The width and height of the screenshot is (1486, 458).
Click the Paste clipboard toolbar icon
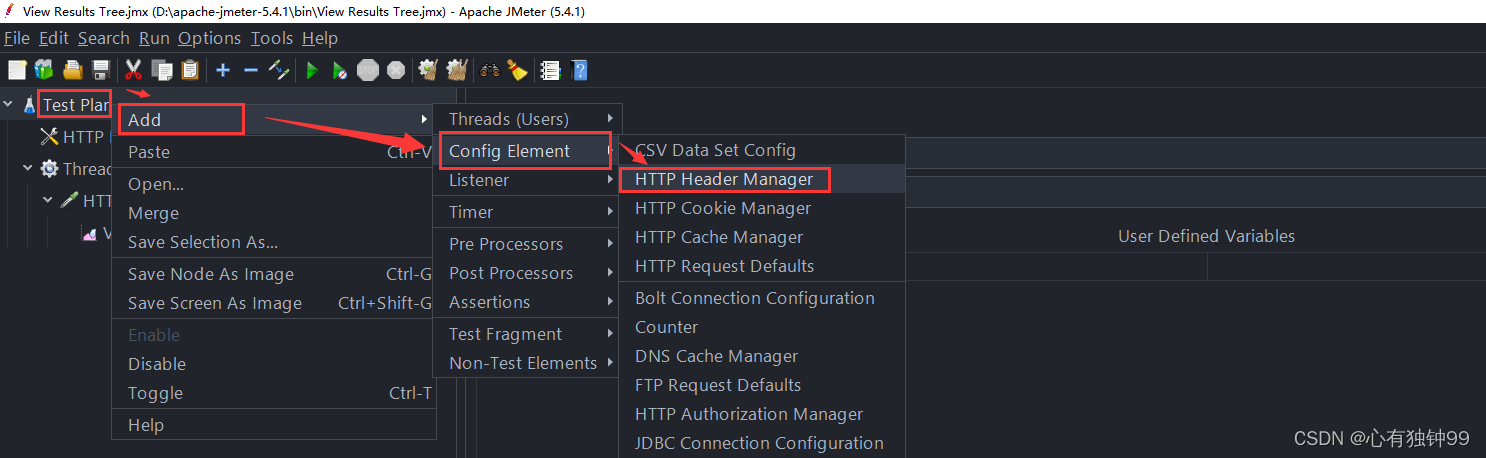pyautogui.click(x=190, y=70)
